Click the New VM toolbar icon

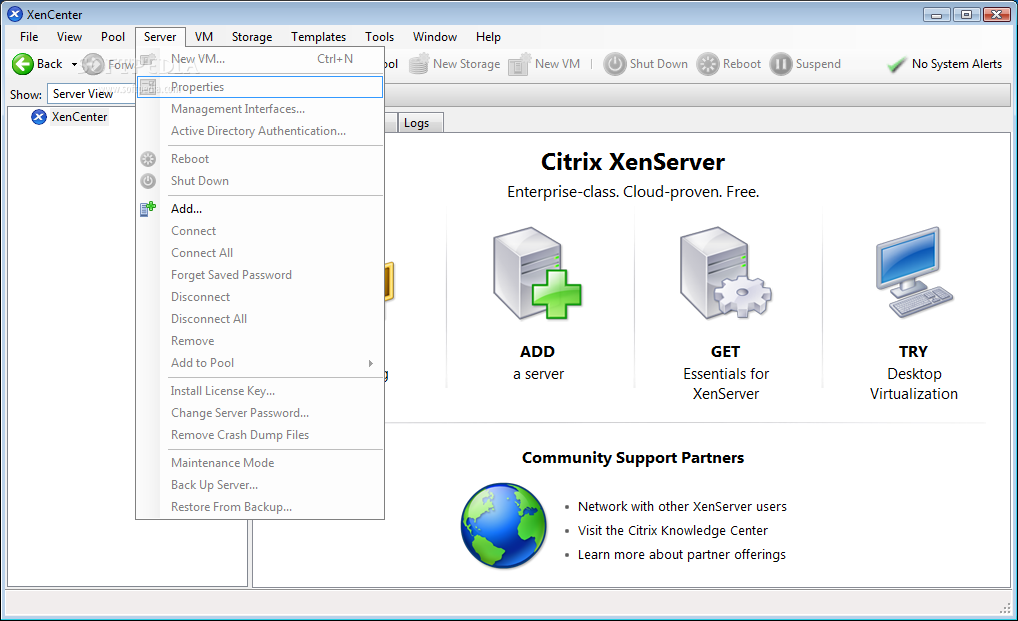(x=519, y=64)
